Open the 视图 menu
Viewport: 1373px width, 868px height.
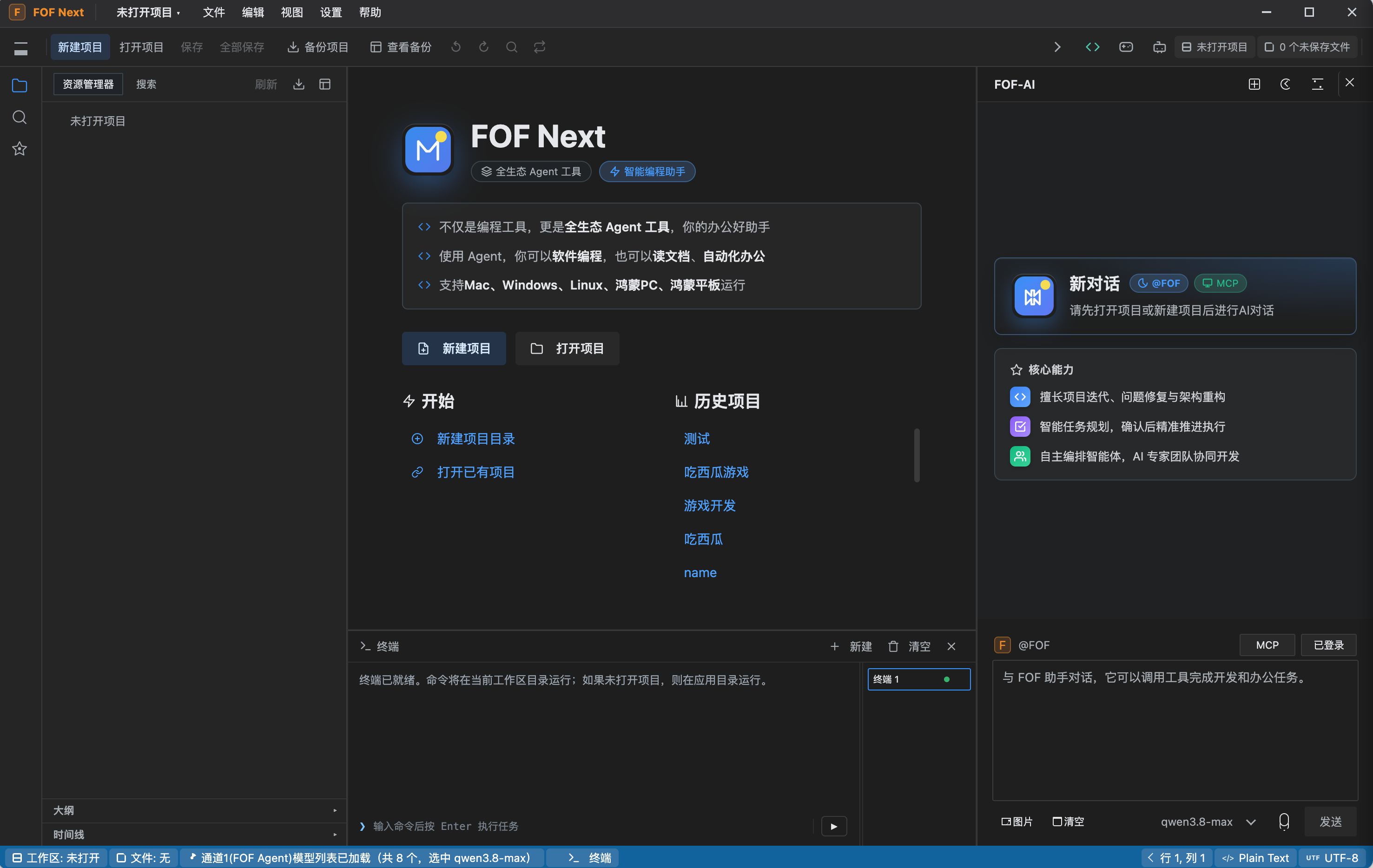tap(292, 12)
